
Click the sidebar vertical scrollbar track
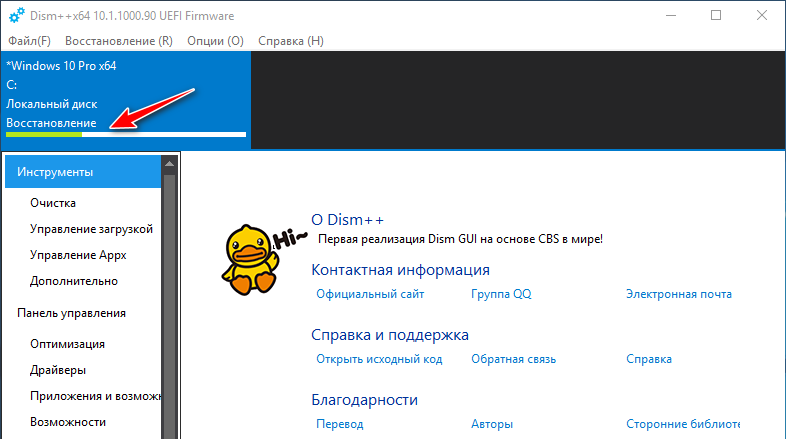click(x=169, y=307)
